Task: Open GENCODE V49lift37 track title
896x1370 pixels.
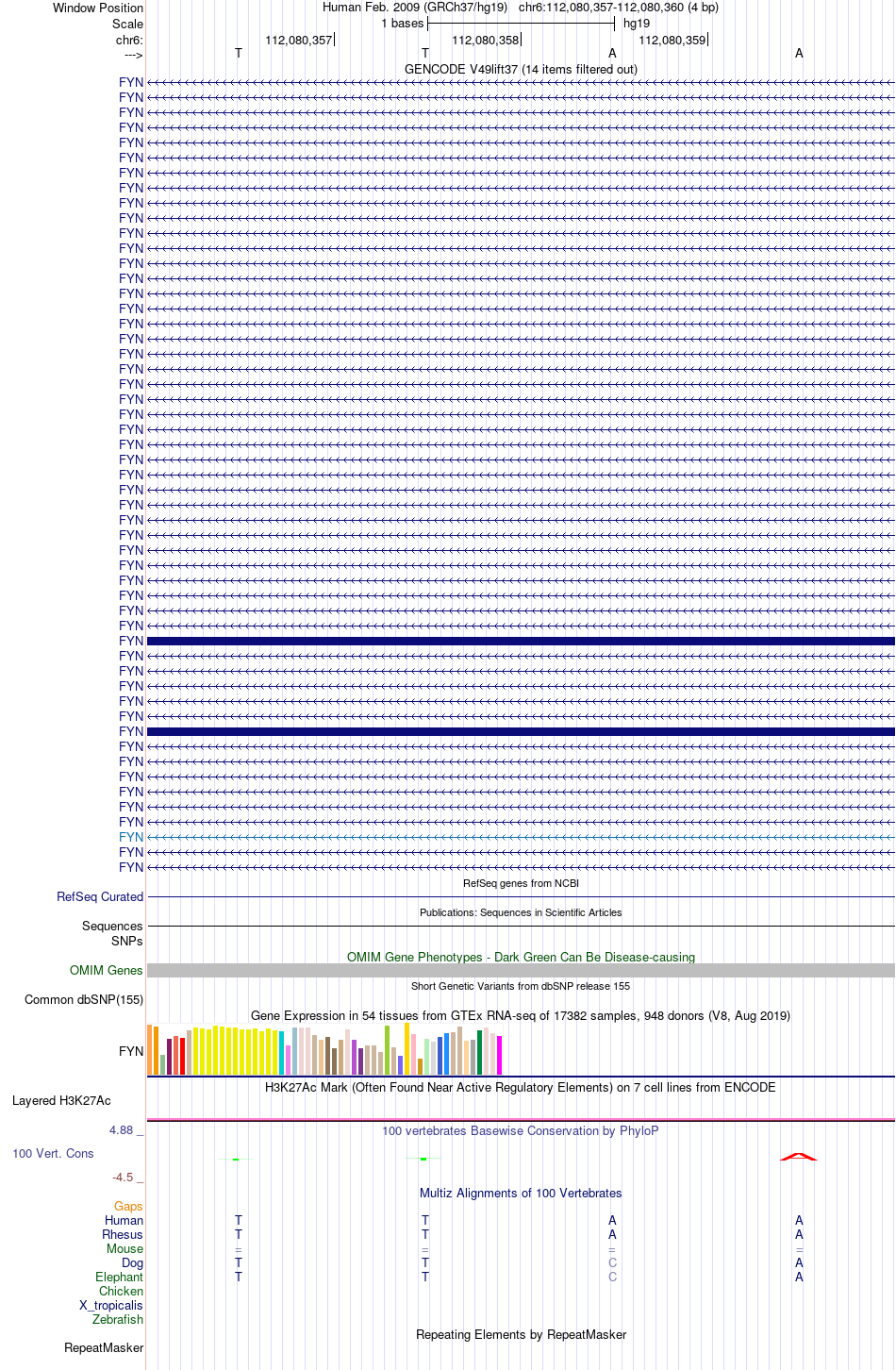Action: point(521,69)
